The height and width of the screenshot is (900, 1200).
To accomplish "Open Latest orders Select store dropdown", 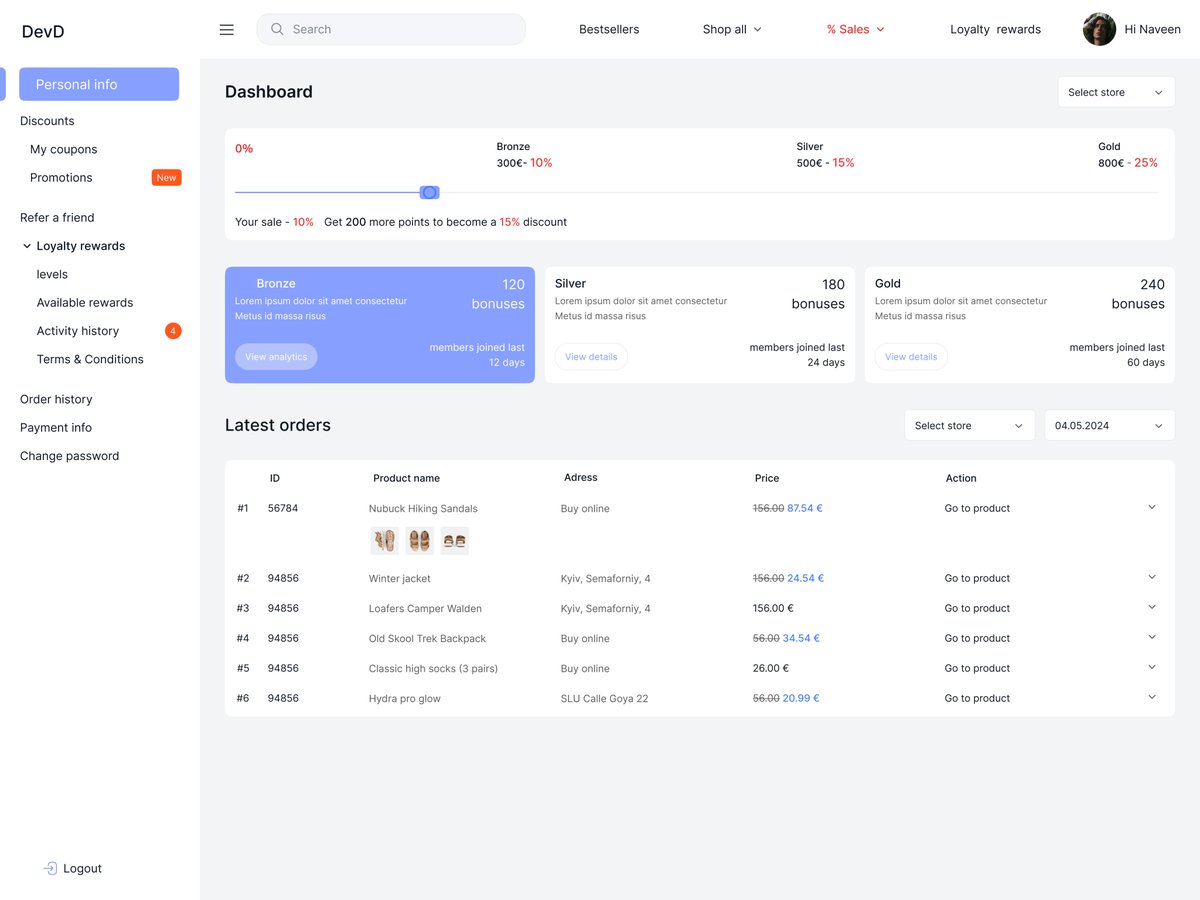I will [x=970, y=425].
